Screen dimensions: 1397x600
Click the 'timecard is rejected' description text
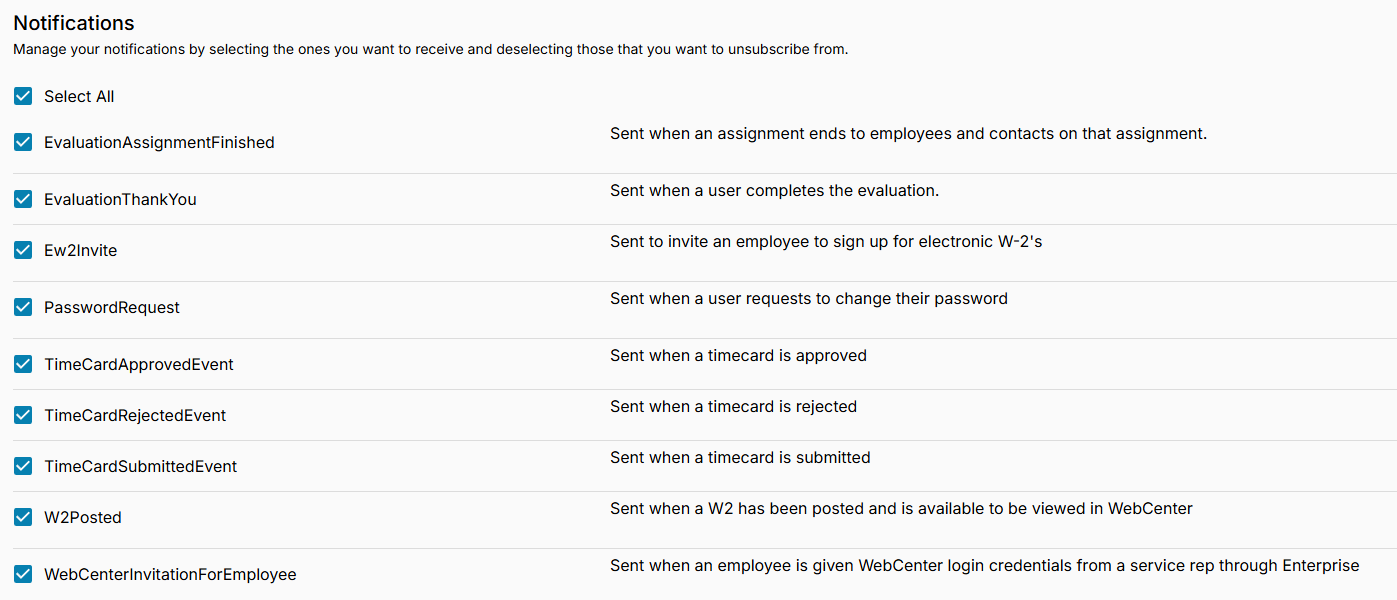733,407
